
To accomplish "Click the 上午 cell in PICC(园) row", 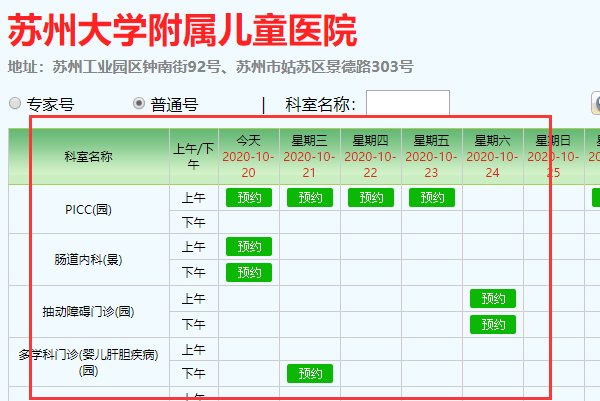I will click(x=194, y=198).
